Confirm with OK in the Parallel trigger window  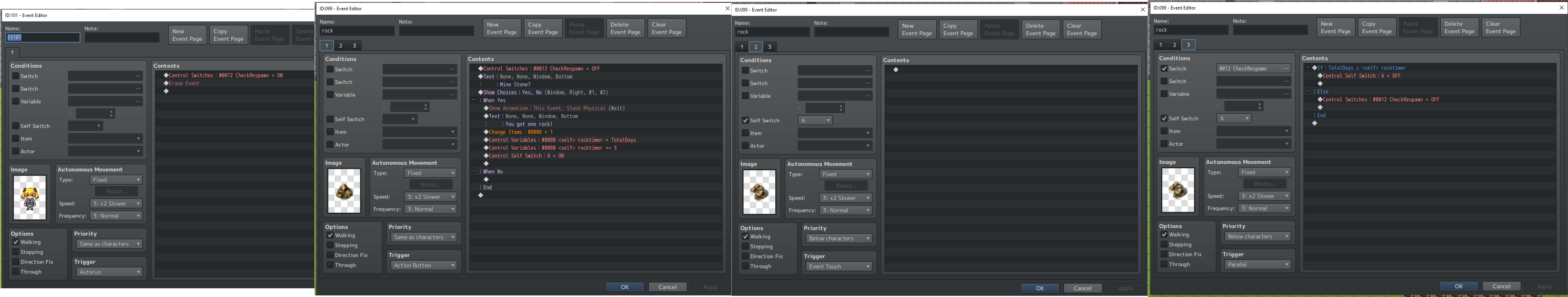pyautogui.click(x=1459, y=287)
